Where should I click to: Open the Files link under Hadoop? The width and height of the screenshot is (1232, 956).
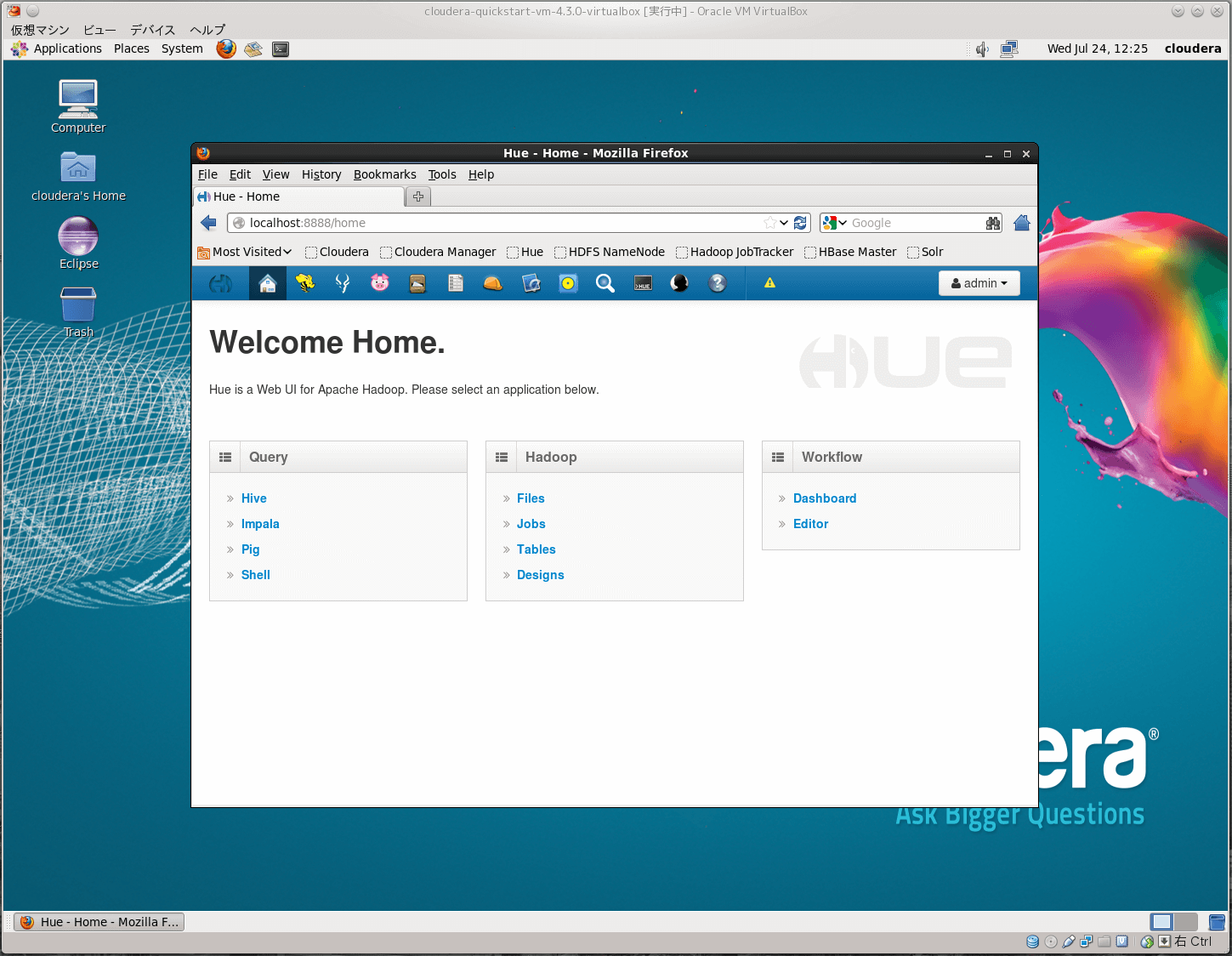pos(531,498)
